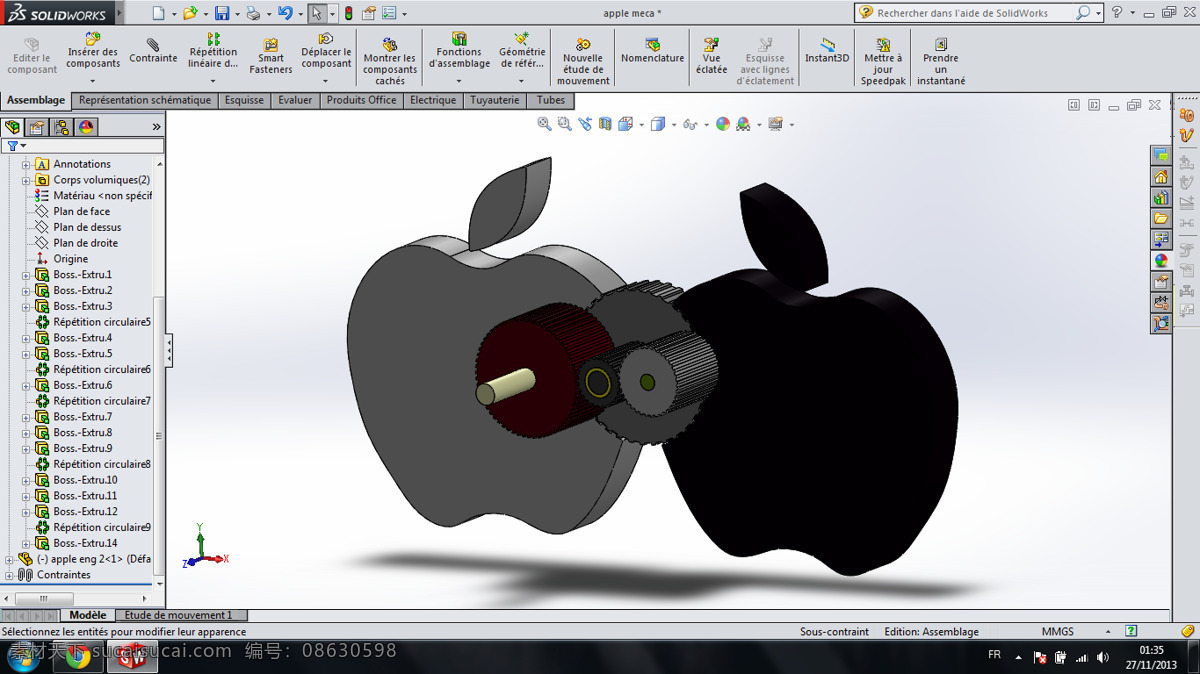Select the Origine tree item
1200x674 pixels.
point(61,259)
